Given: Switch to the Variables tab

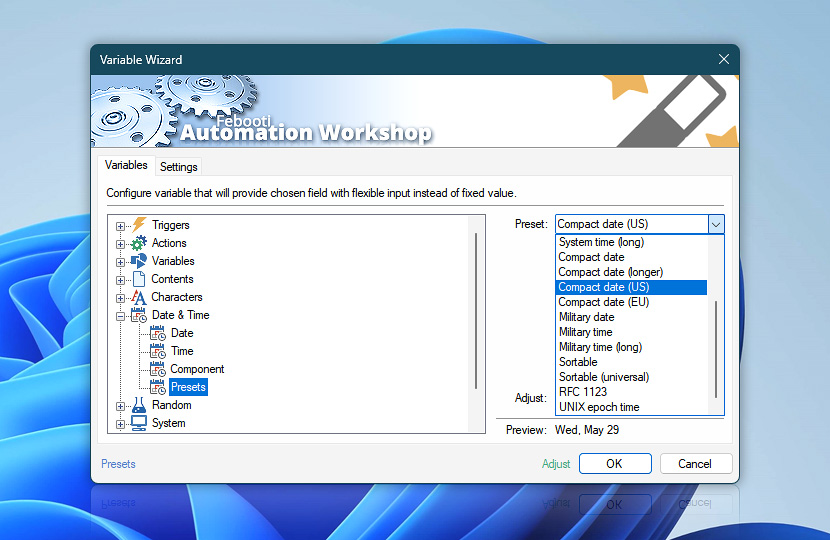Looking at the screenshot, I should (x=126, y=165).
